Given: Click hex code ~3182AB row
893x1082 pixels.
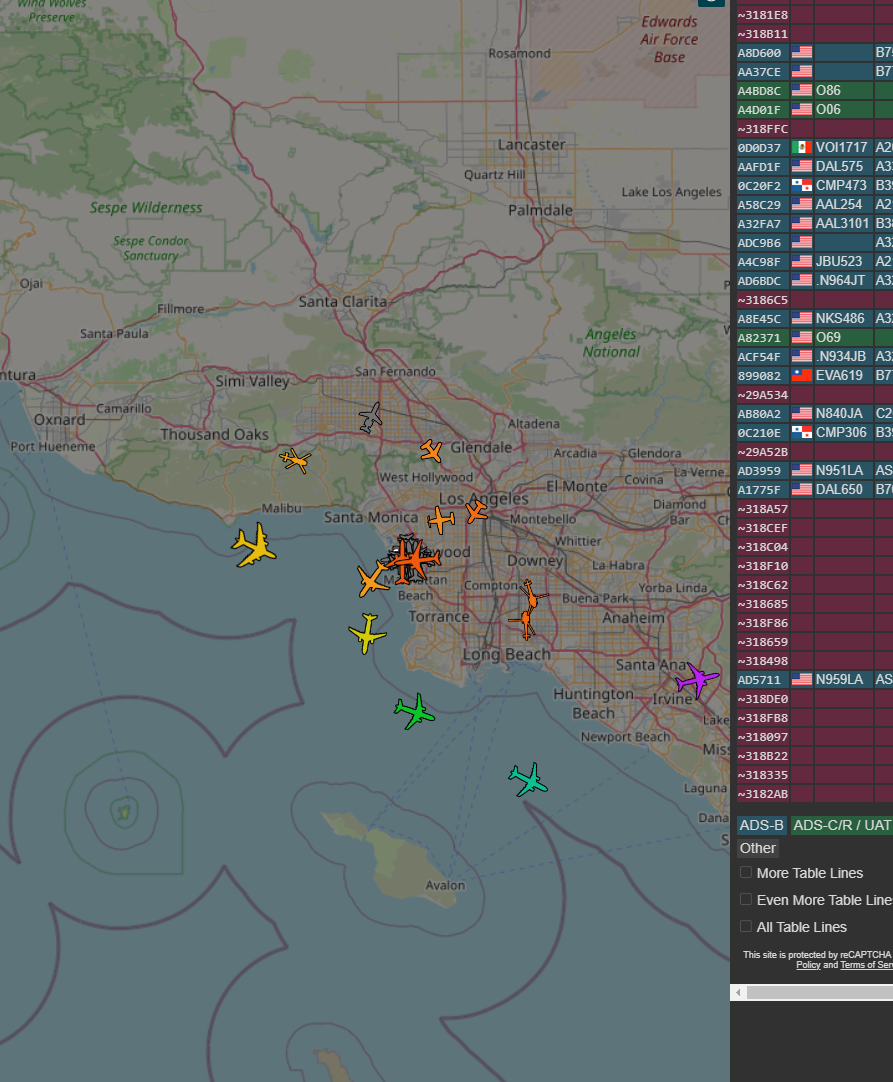Looking at the screenshot, I should coord(763,794).
